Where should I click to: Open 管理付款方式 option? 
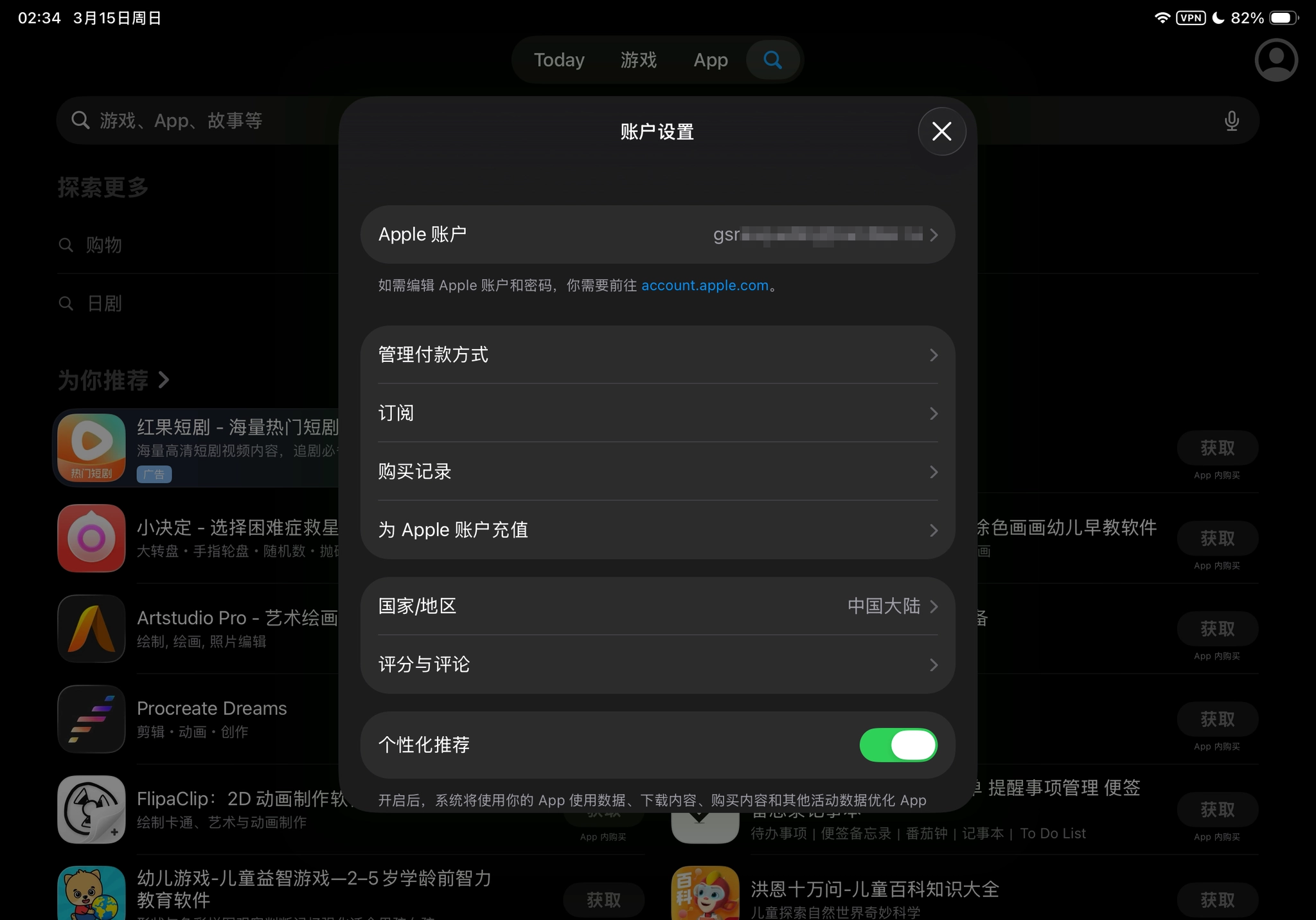coord(657,355)
